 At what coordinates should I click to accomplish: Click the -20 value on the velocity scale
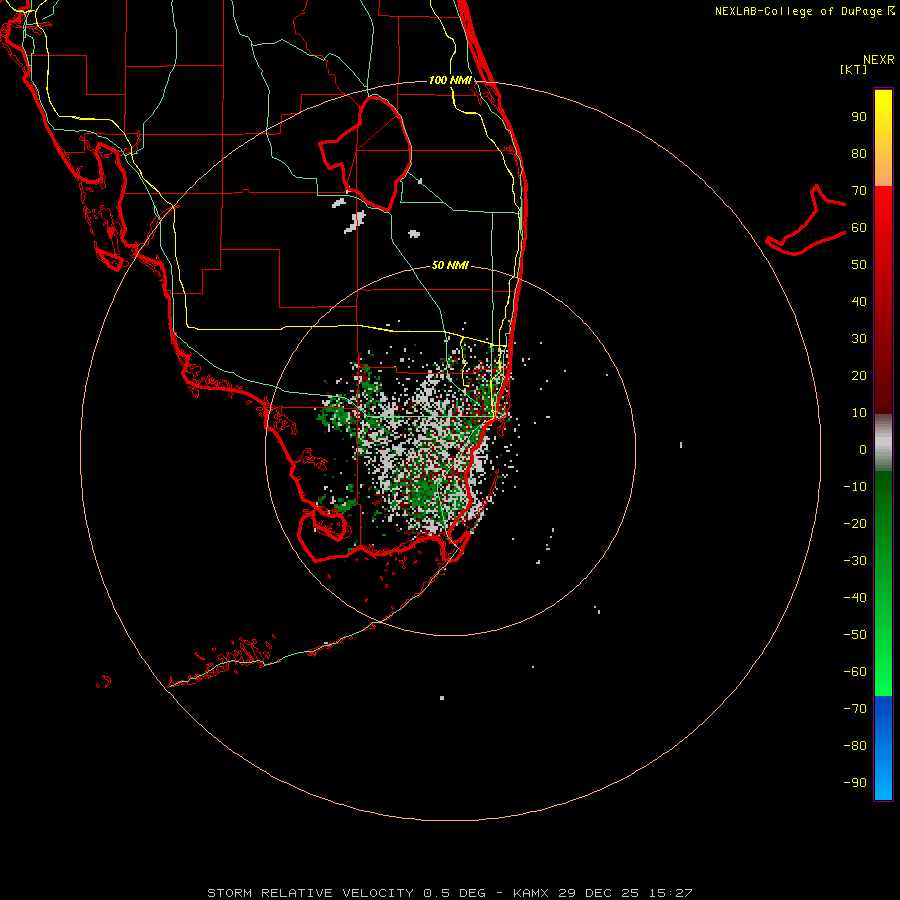click(x=855, y=524)
